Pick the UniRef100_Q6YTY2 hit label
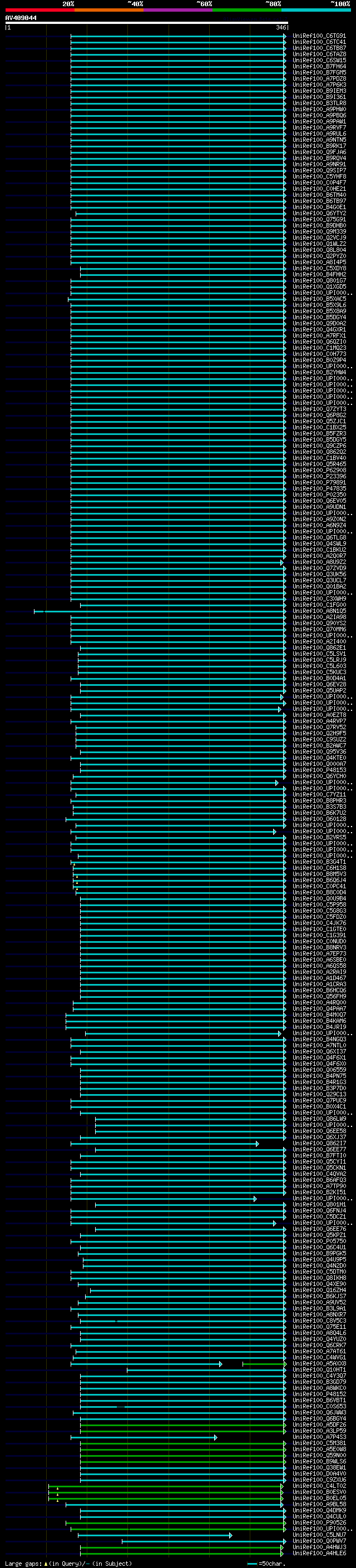Viewport: 356px width, 1568px height. pos(319,213)
